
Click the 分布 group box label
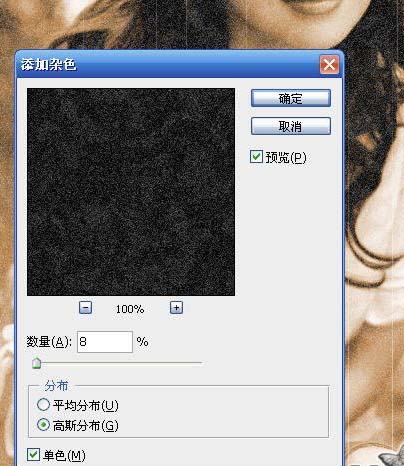[x=56, y=386]
